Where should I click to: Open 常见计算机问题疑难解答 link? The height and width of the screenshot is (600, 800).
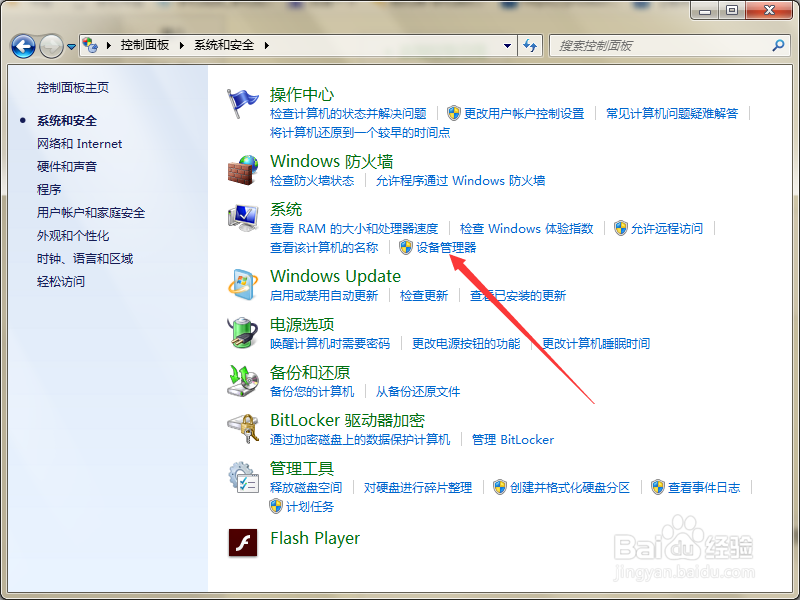[672, 113]
